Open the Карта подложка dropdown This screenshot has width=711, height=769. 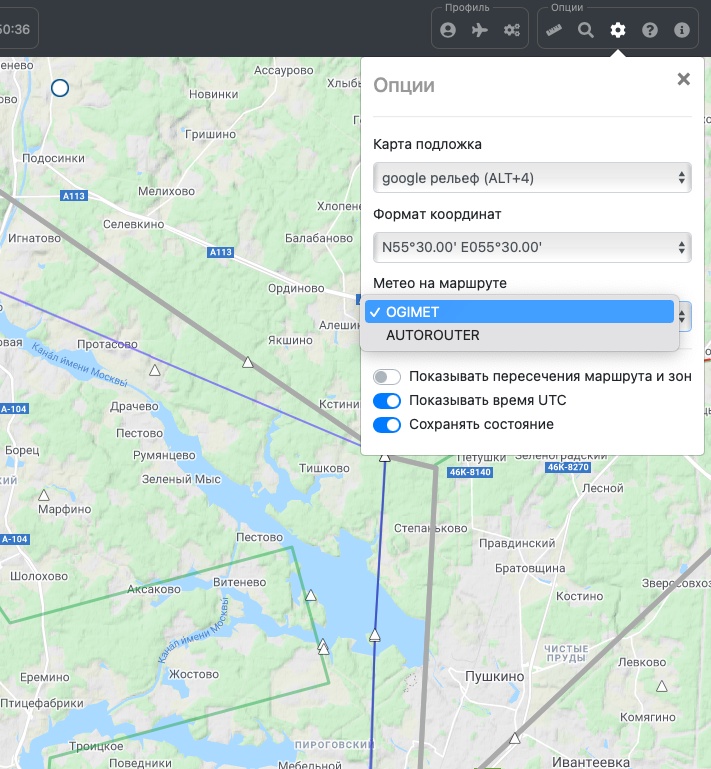531,179
